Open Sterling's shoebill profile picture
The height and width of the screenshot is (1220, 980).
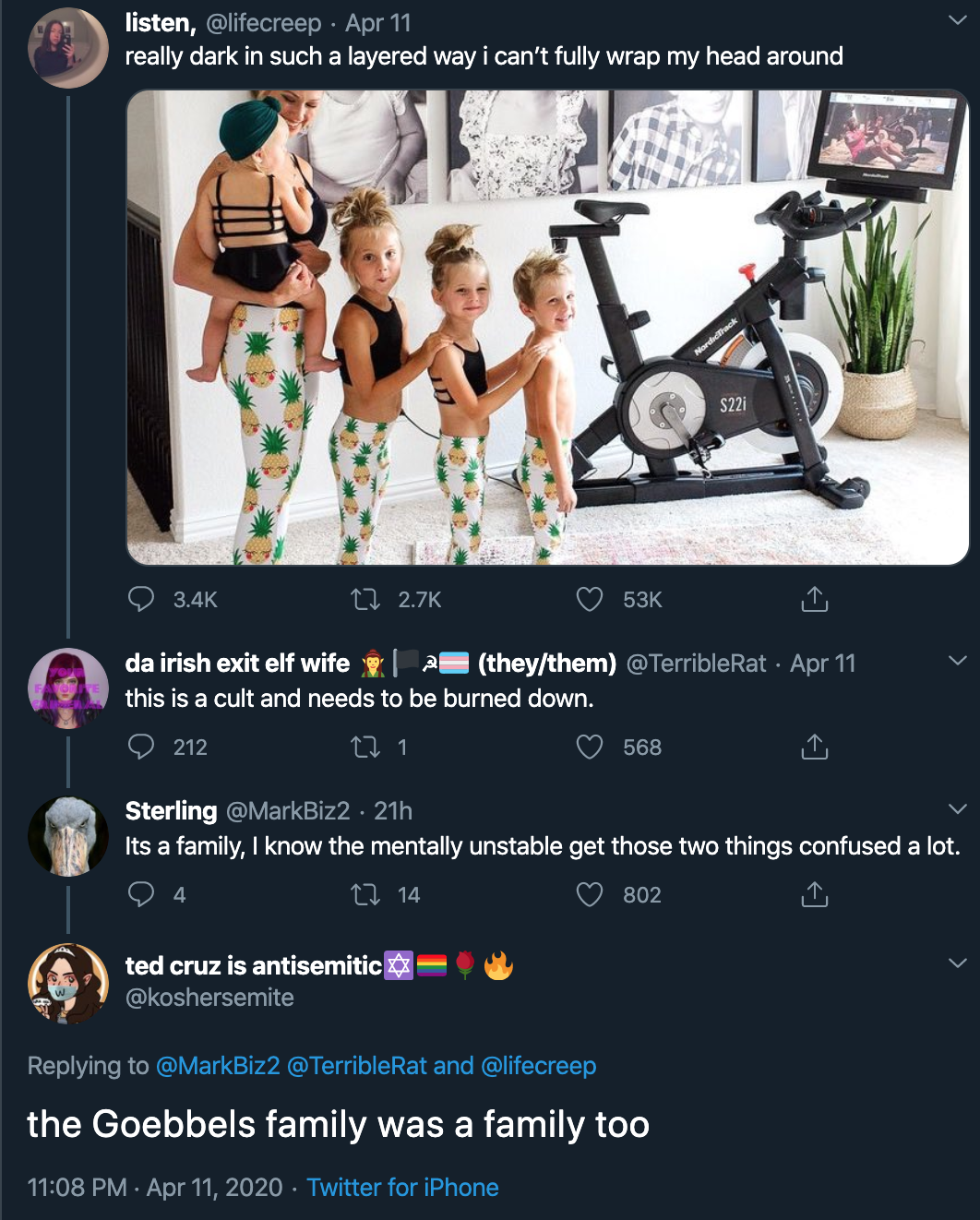click(68, 836)
